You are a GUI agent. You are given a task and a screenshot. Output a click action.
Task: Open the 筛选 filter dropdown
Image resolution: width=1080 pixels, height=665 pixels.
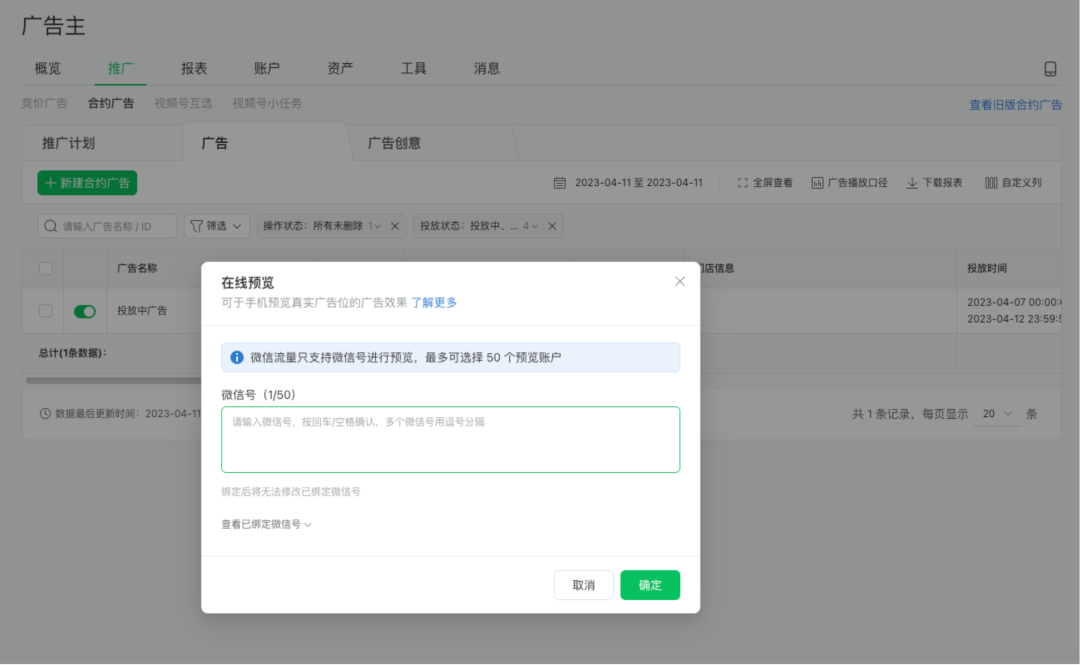point(216,226)
